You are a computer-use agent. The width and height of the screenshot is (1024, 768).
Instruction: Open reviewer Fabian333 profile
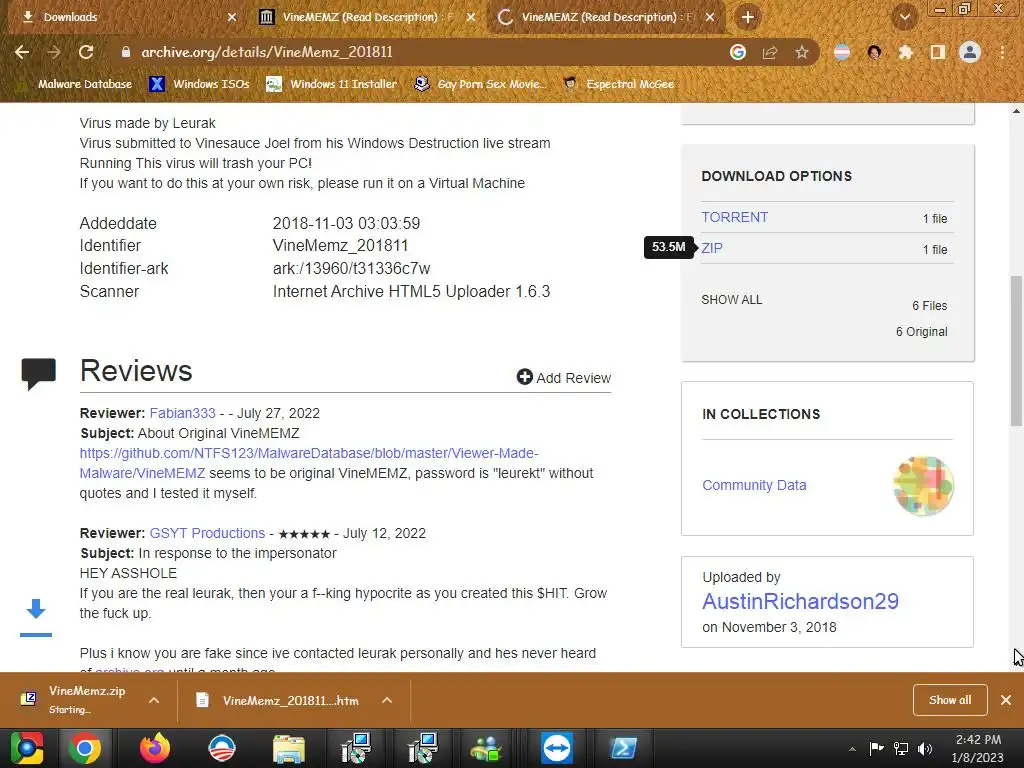[x=182, y=413]
